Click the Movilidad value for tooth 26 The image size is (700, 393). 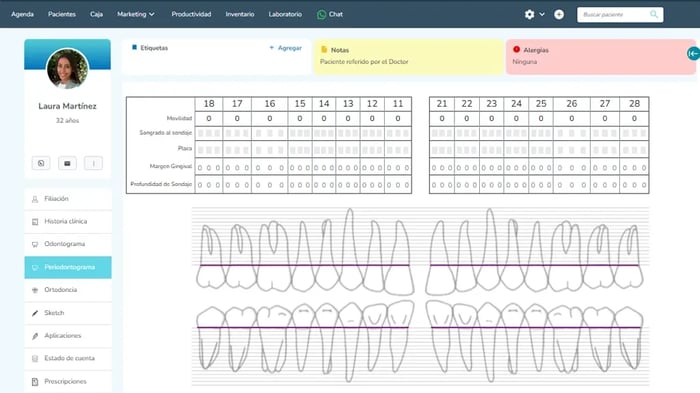pyautogui.click(x=572, y=119)
